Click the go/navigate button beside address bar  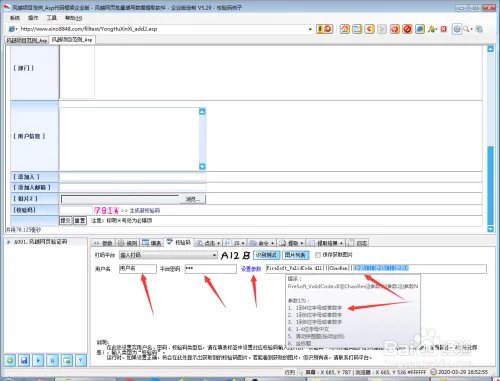pyautogui.click(x=324, y=29)
